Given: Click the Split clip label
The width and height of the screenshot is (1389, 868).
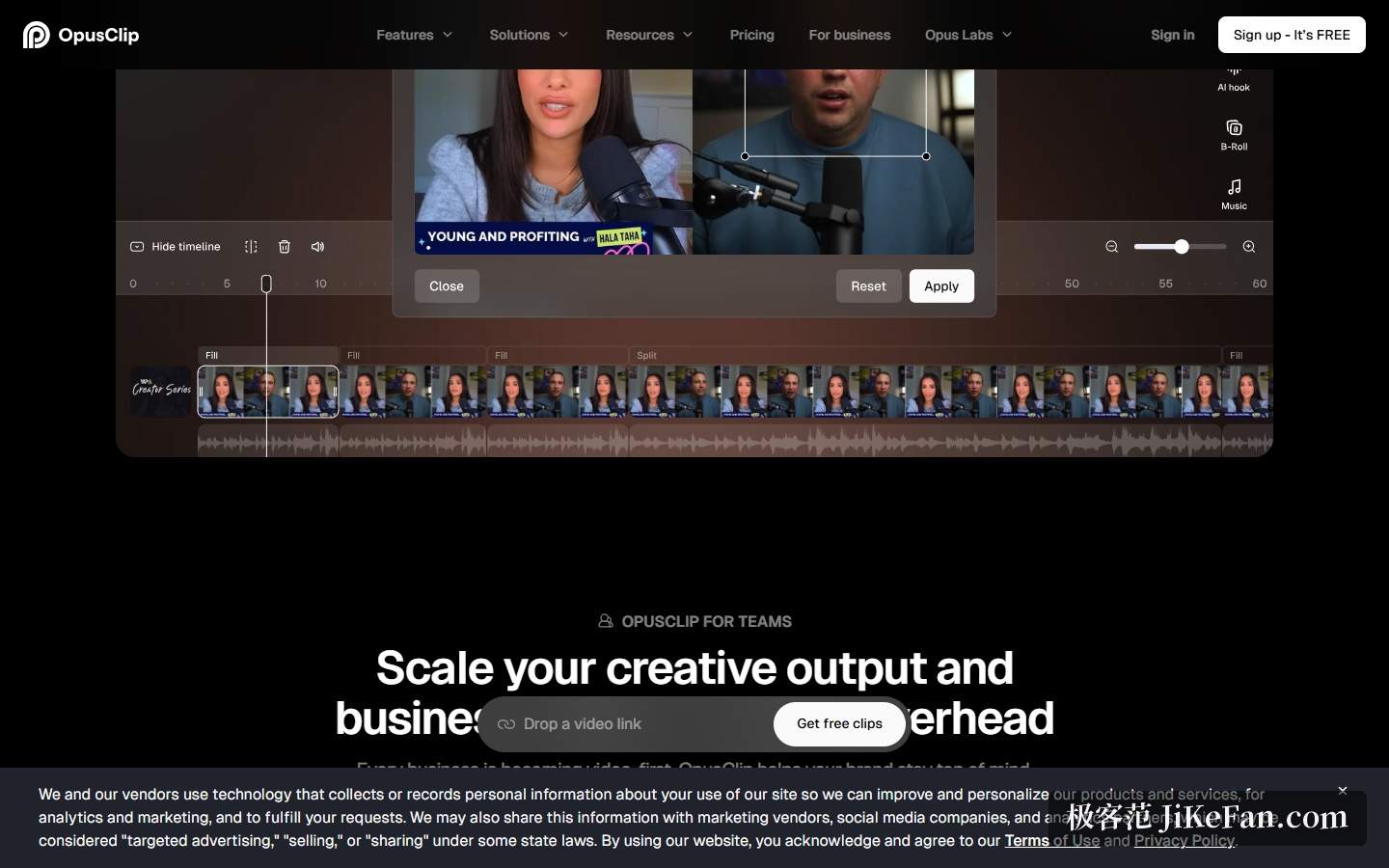Looking at the screenshot, I should click(646, 356).
